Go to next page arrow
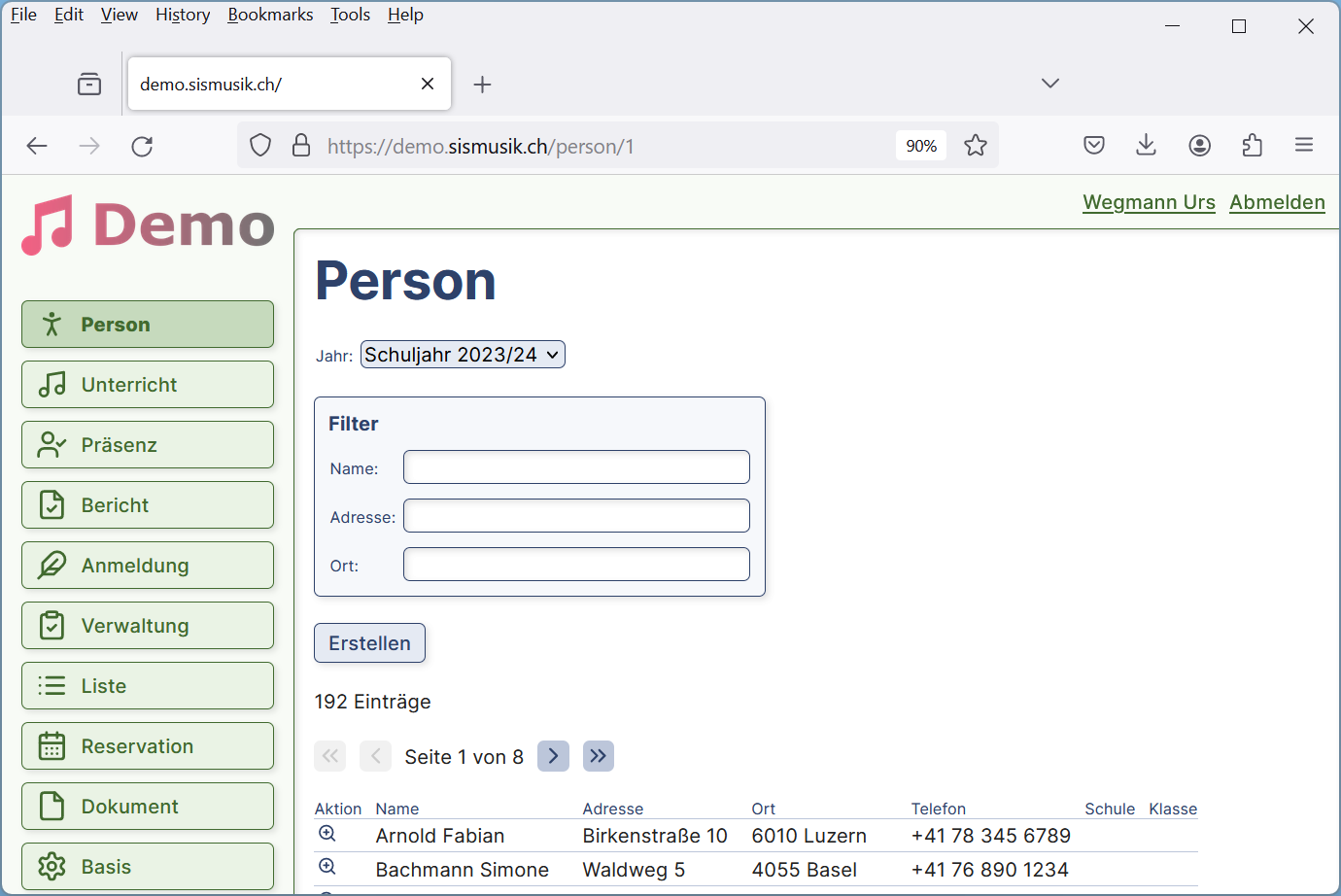Screen dimensions: 1341x896 pyautogui.click(x=553, y=756)
